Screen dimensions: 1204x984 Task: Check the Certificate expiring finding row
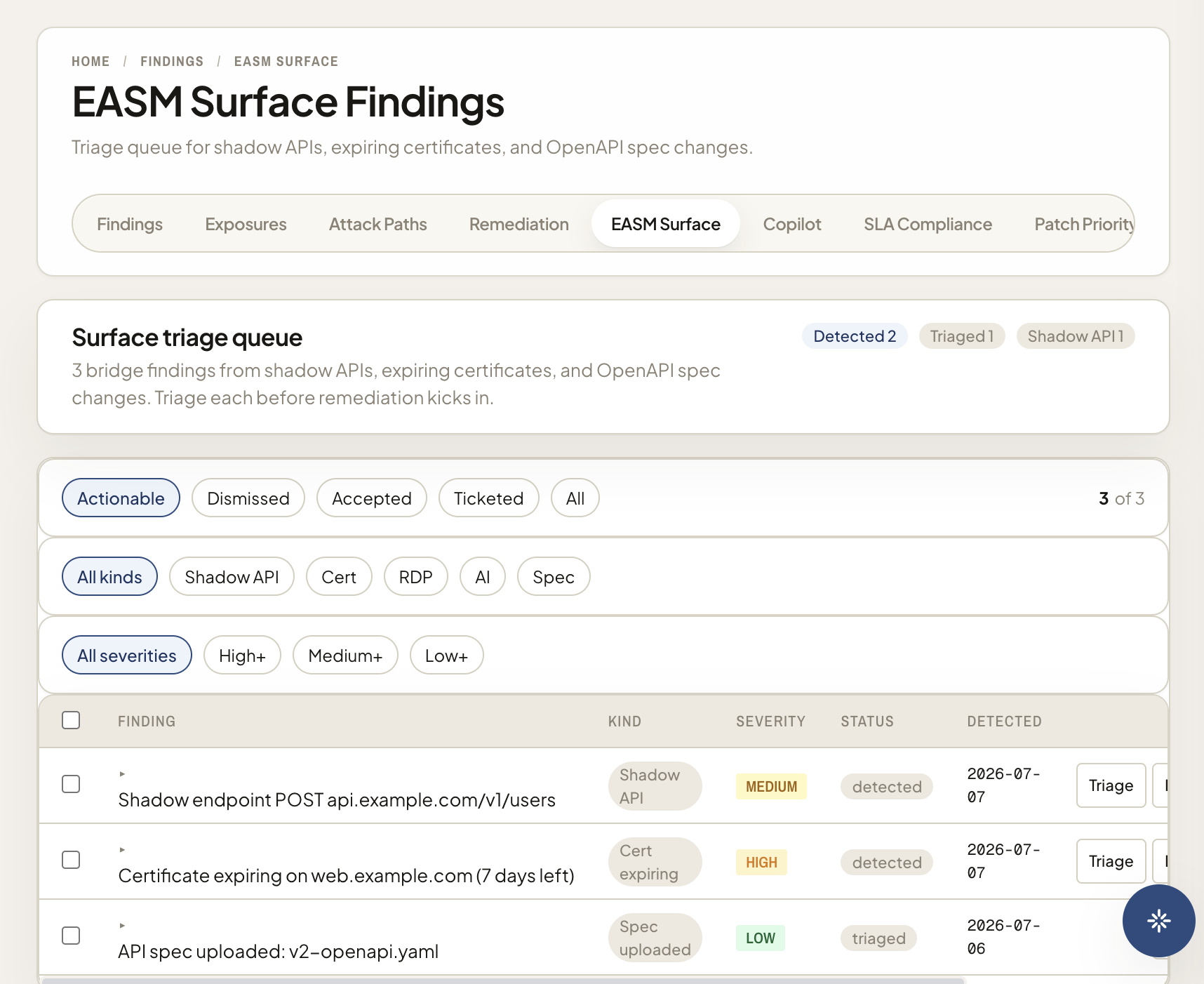71,860
